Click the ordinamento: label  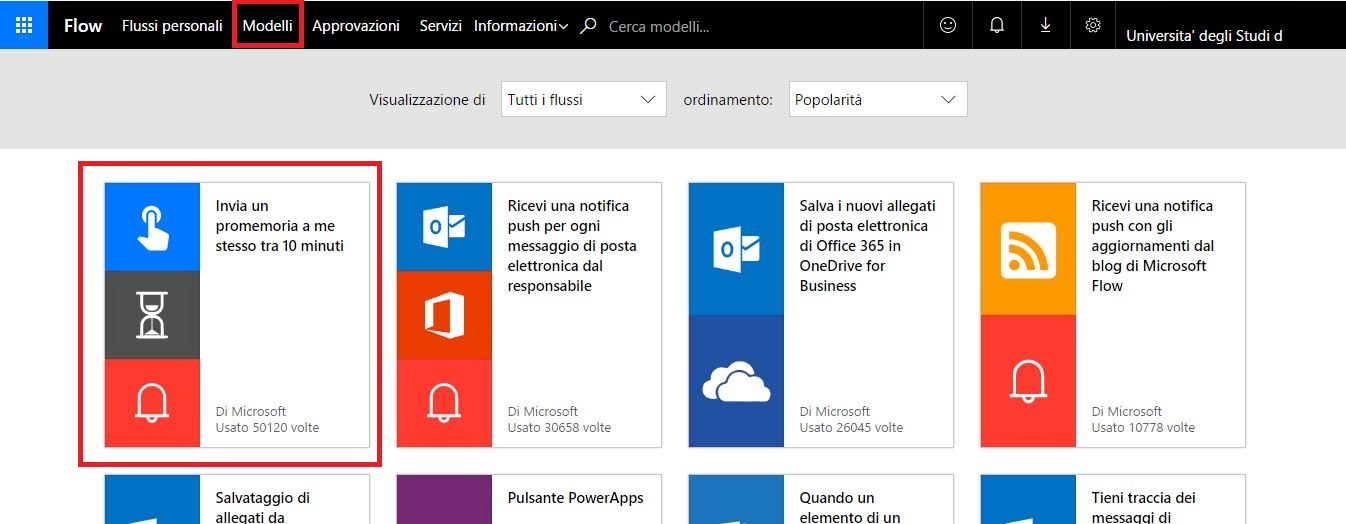(x=728, y=100)
